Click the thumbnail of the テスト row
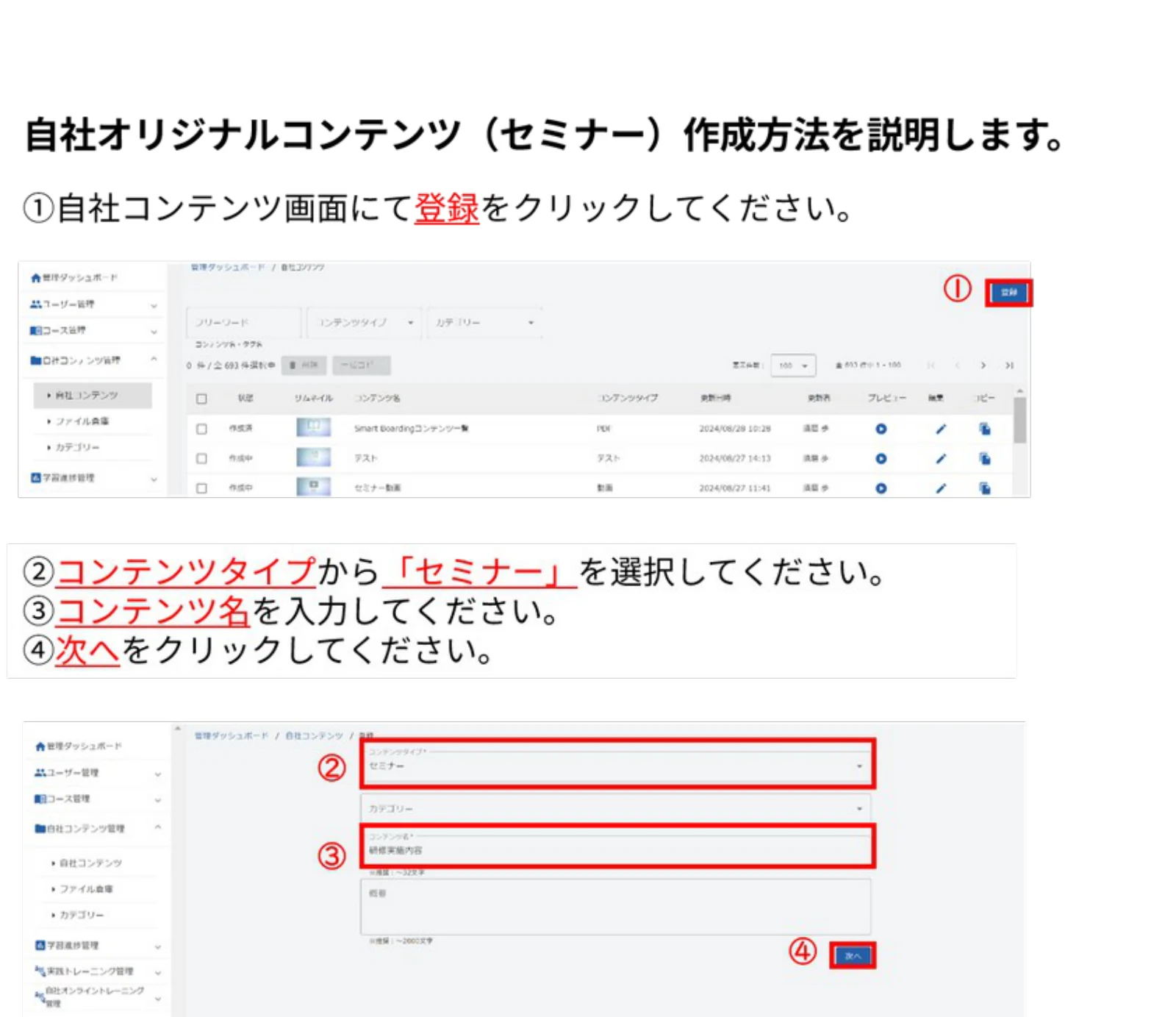The height and width of the screenshot is (1017, 1176). point(313,457)
